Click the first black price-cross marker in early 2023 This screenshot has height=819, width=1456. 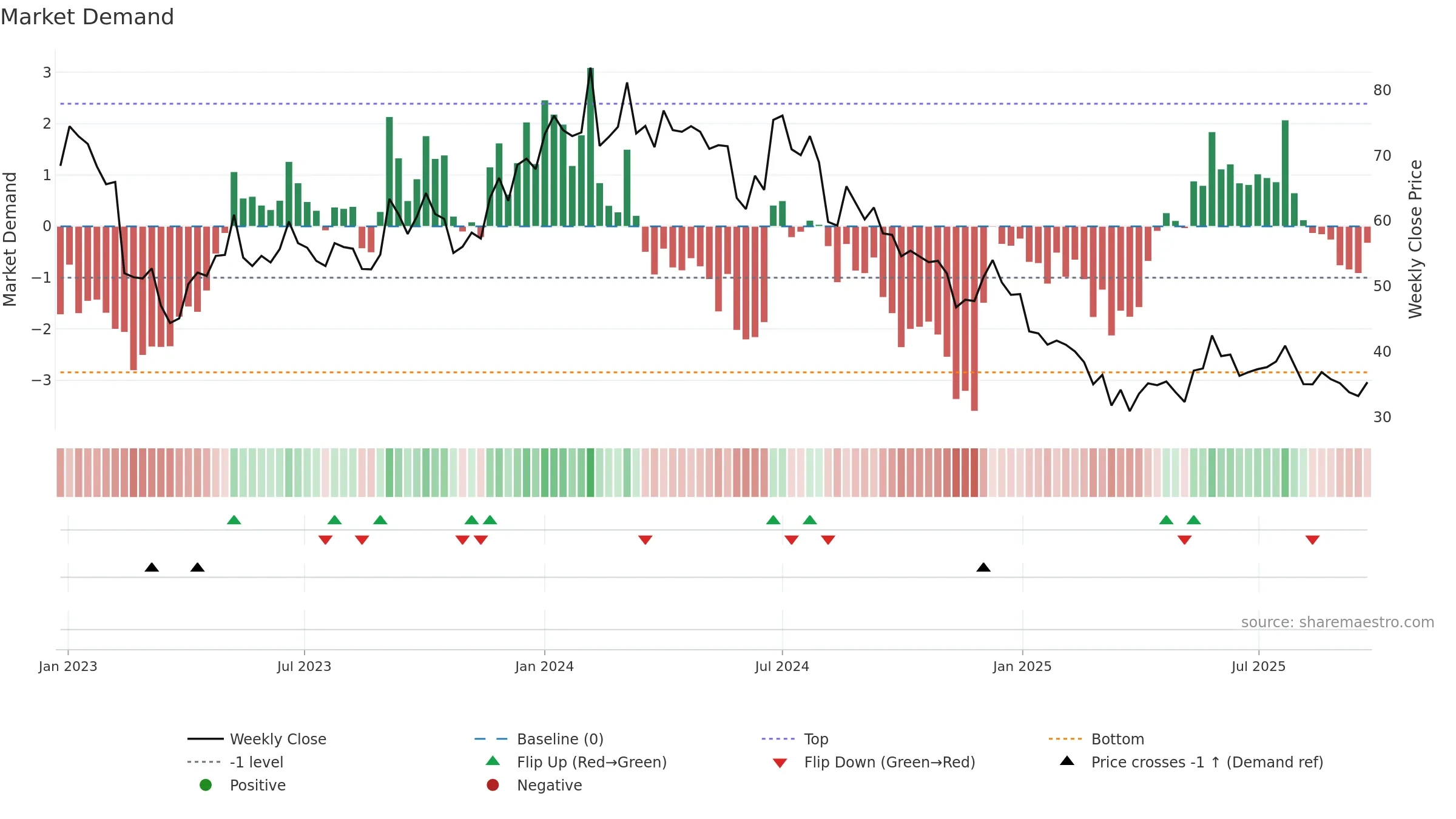(x=152, y=567)
